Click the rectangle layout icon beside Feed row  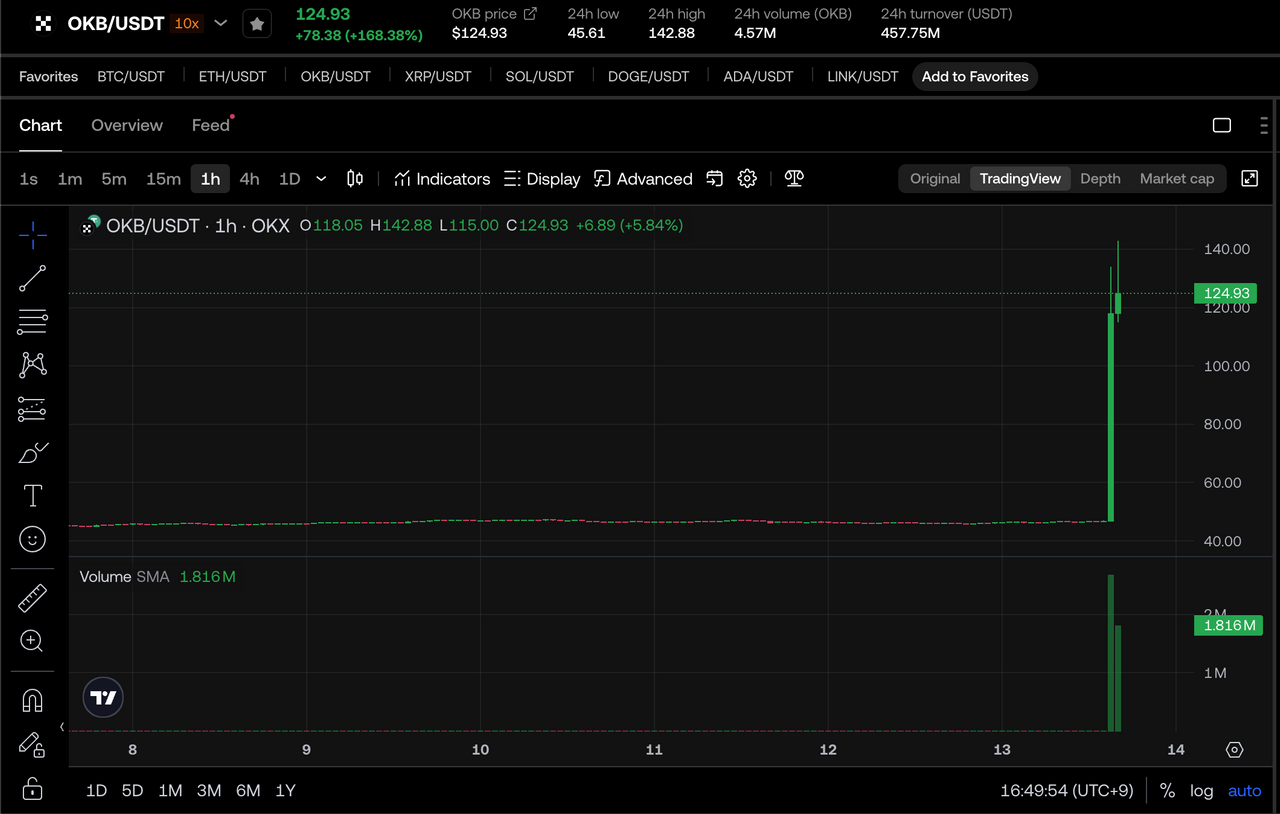click(x=1222, y=125)
